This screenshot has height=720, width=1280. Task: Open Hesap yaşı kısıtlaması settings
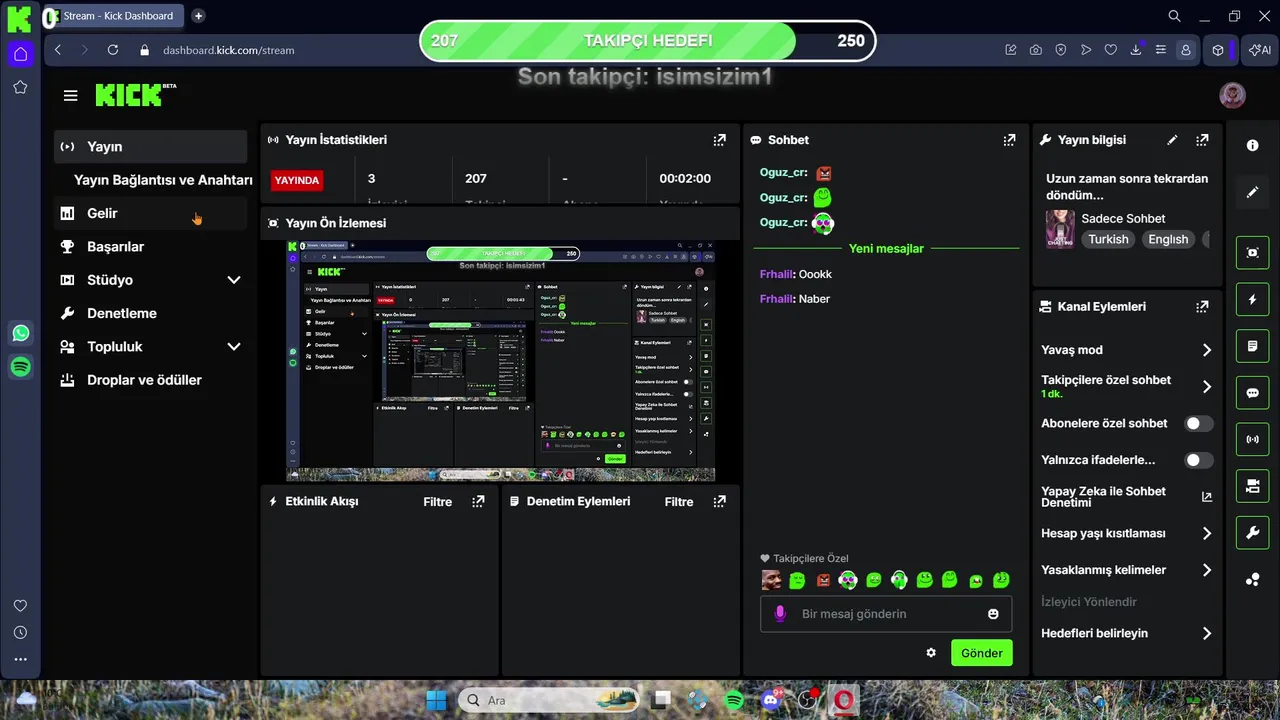1127,534
